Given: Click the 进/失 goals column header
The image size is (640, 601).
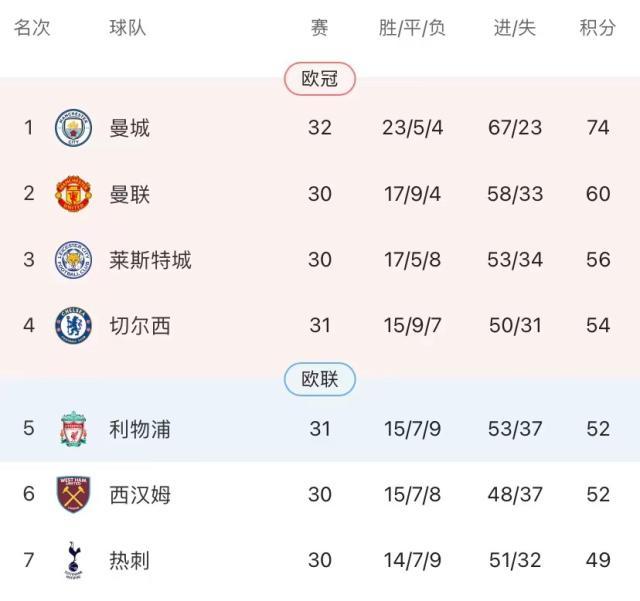Looking at the screenshot, I should [x=516, y=28].
